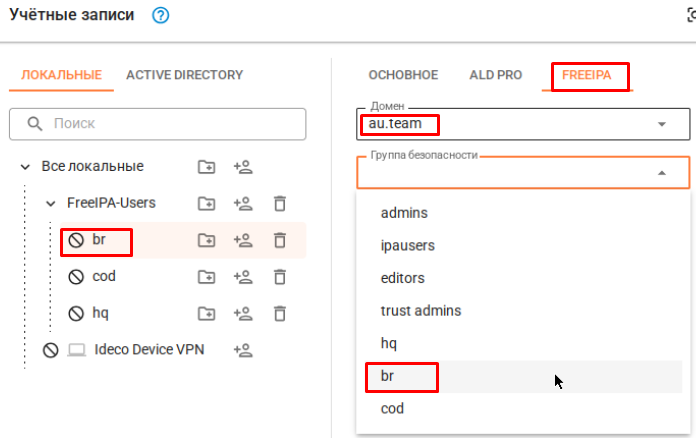
Task: Add user to the hq group
Action: [242, 313]
